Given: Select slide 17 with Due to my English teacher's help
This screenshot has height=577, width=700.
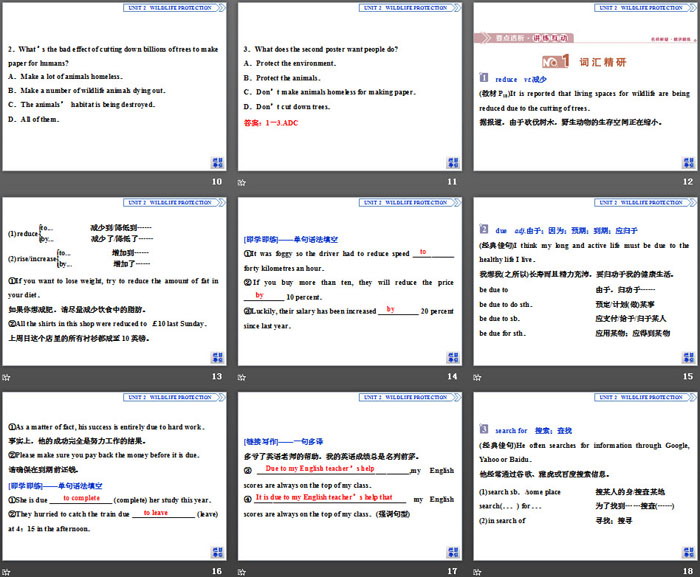Looking at the screenshot, I should tap(349, 476).
